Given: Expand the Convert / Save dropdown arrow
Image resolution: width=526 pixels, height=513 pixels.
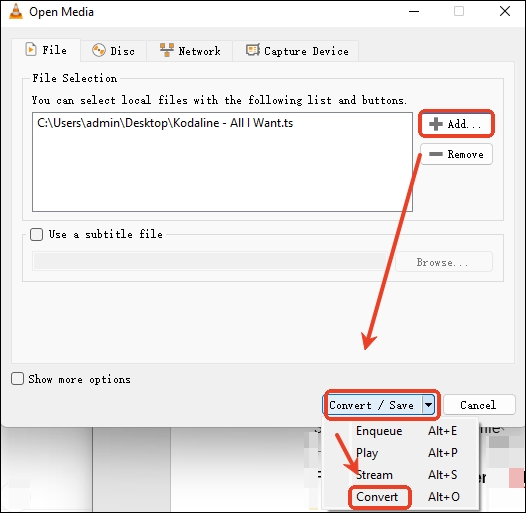Looking at the screenshot, I should tap(428, 405).
